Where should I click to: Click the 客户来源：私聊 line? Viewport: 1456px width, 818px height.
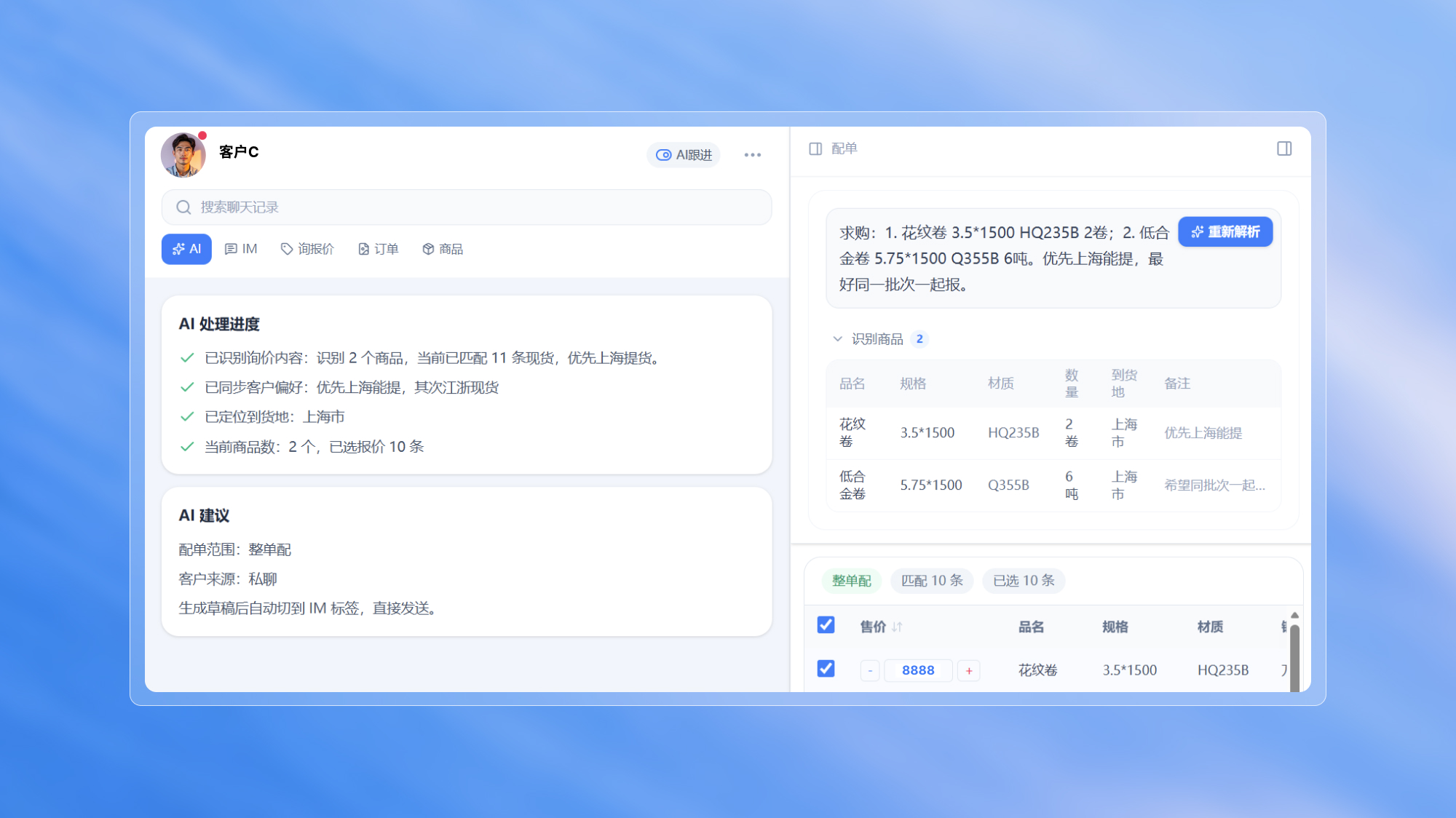coord(228,579)
